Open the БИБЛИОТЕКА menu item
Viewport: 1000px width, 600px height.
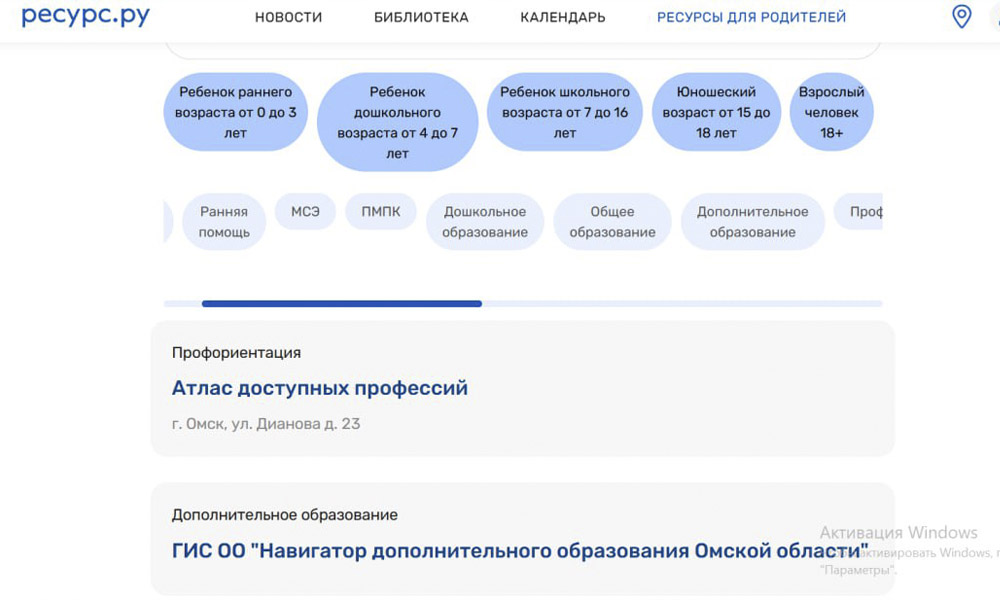click(x=421, y=16)
